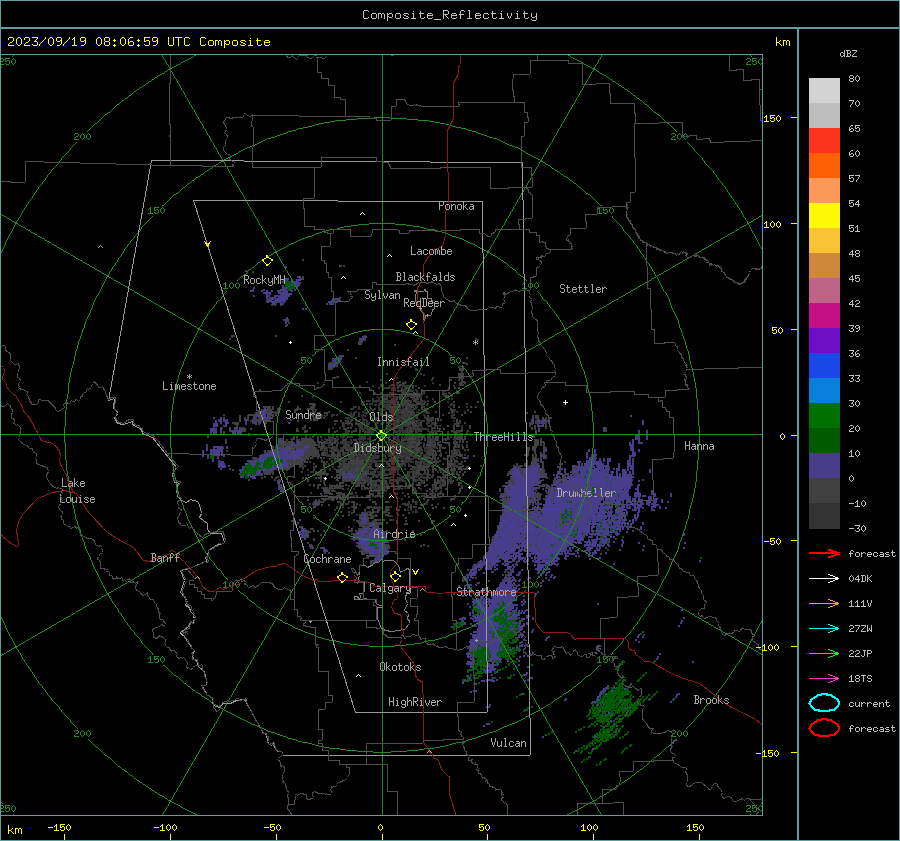Image resolution: width=900 pixels, height=841 pixels.
Task: Select the purple 39-36 dBZ color swatch
Action: click(x=824, y=340)
